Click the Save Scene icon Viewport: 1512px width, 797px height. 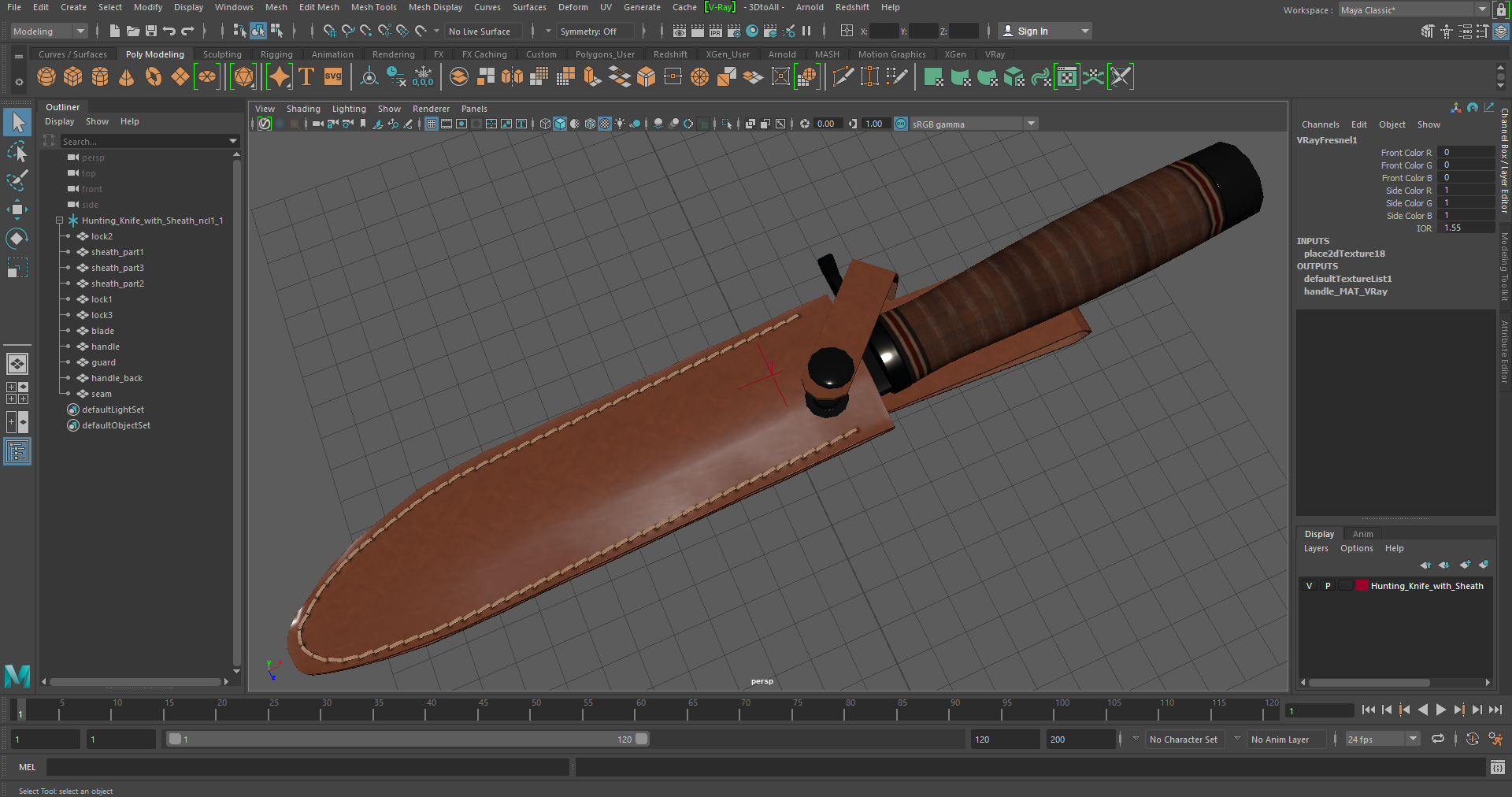pos(151,31)
